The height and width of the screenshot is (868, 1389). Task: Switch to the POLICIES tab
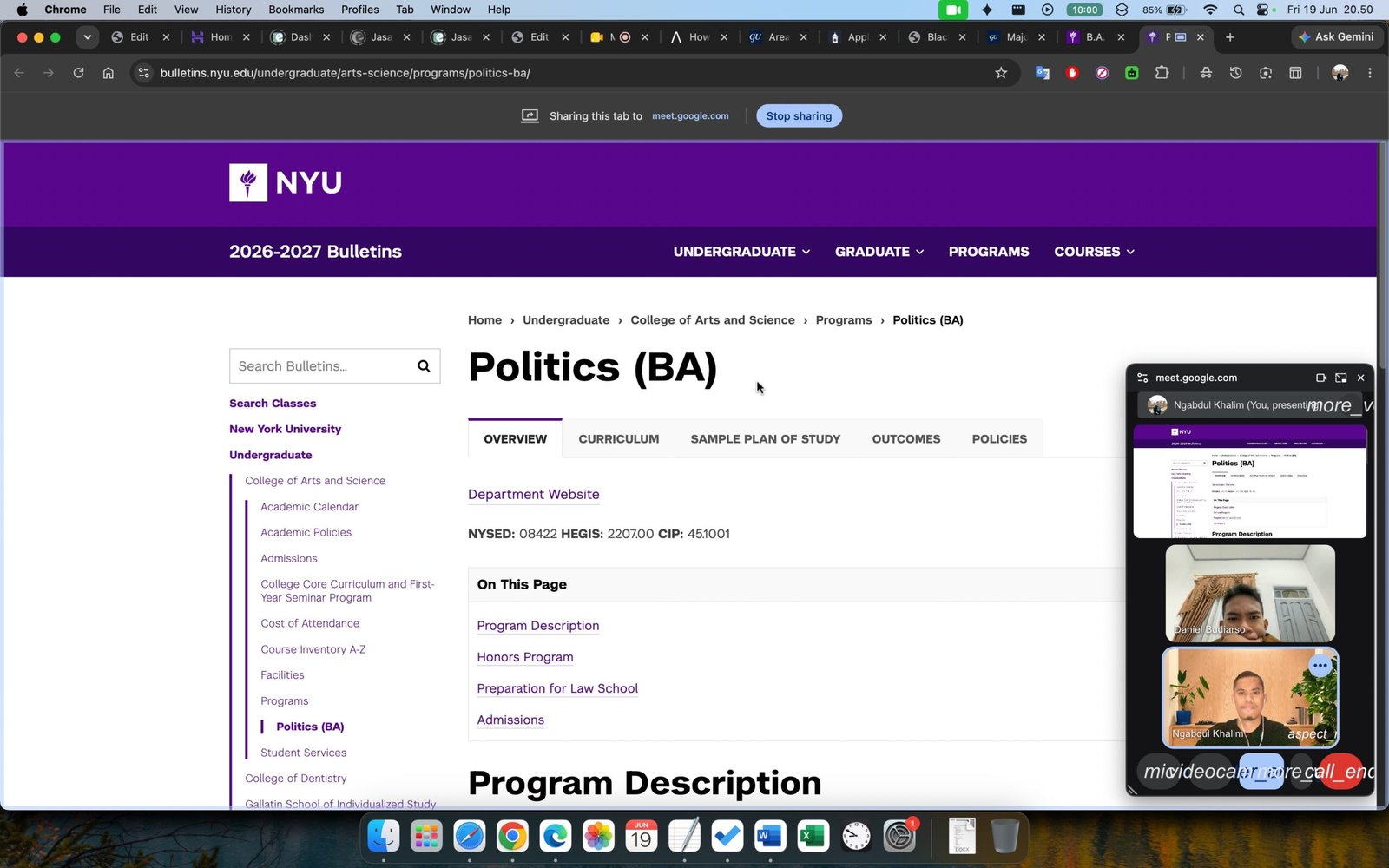tap(999, 439)
